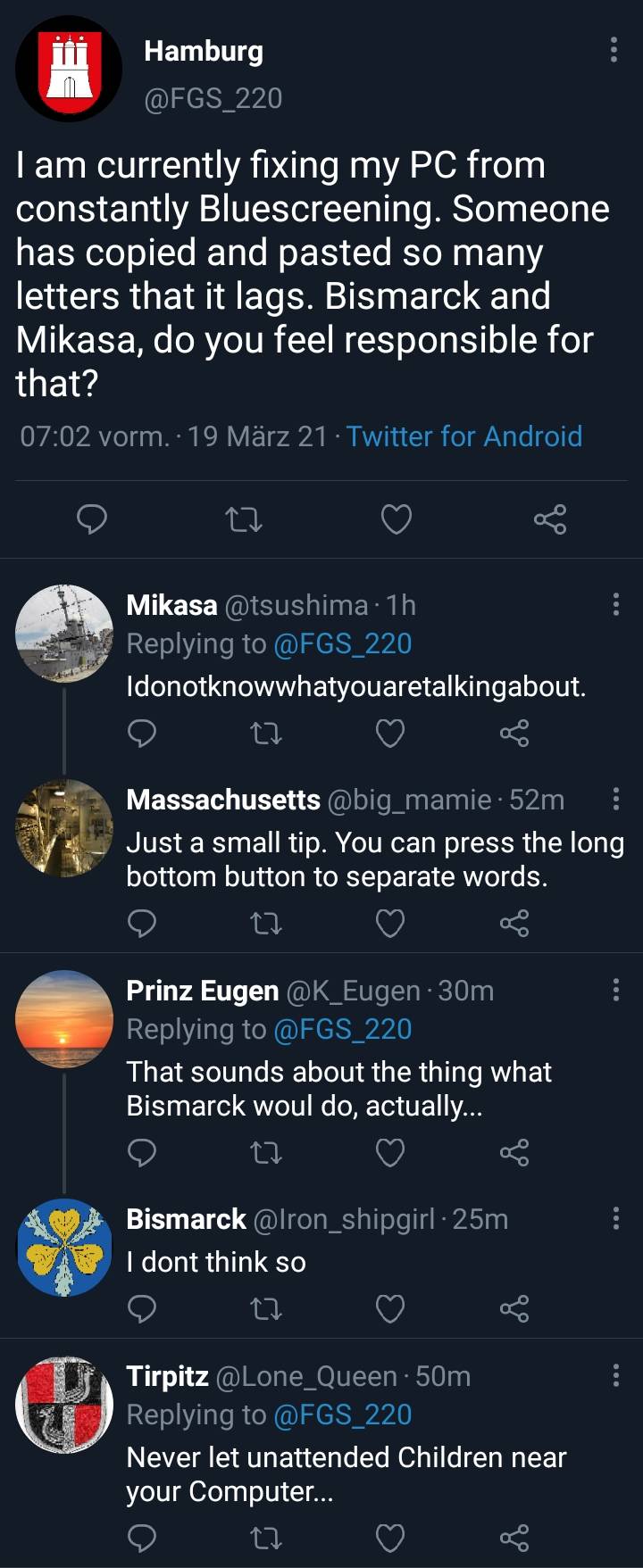This screenshot has height=1568, width=643.
Task: Retweet Hamburg's main tweet
Action: pyautogui.click(x=243, y=519)
